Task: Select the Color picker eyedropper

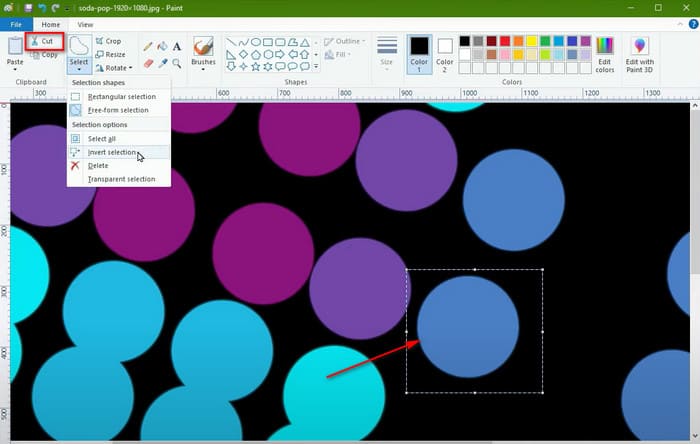Action: coord(162,63)
